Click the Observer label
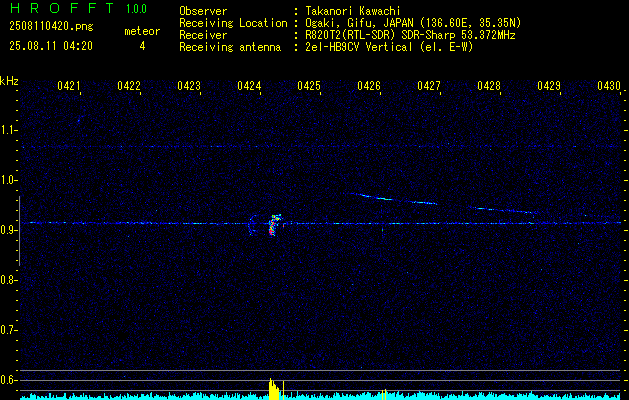 click(203, 11)
